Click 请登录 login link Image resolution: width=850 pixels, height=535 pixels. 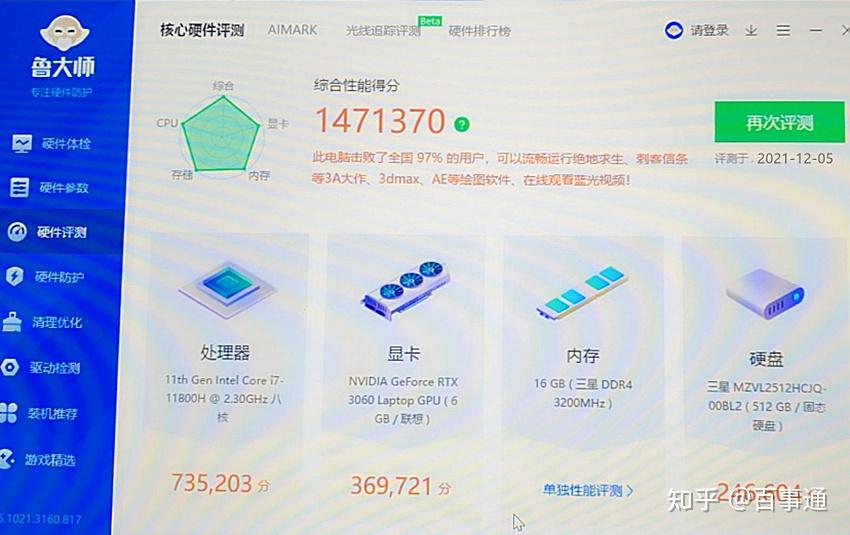(709, 30)
